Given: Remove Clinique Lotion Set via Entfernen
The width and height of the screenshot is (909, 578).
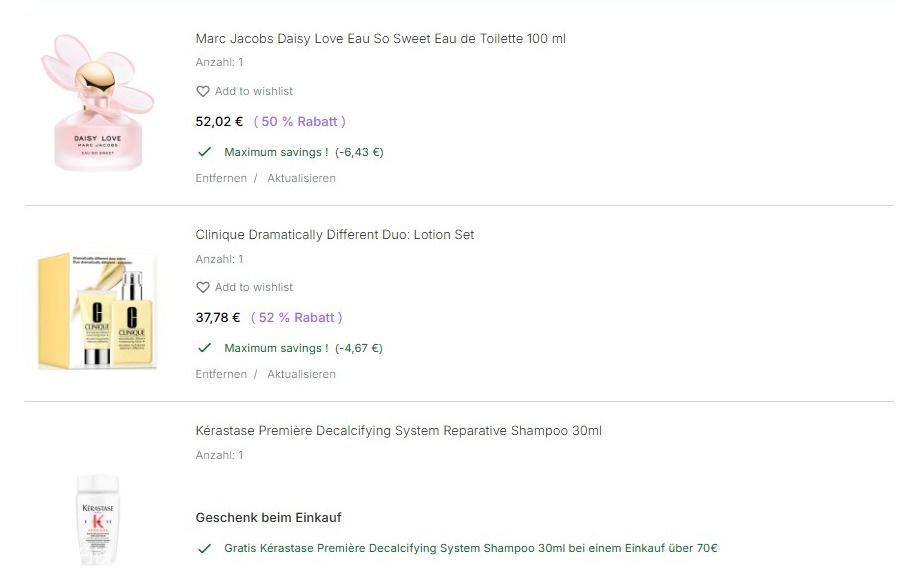Looking at the screenshot, I should (221, 374).
